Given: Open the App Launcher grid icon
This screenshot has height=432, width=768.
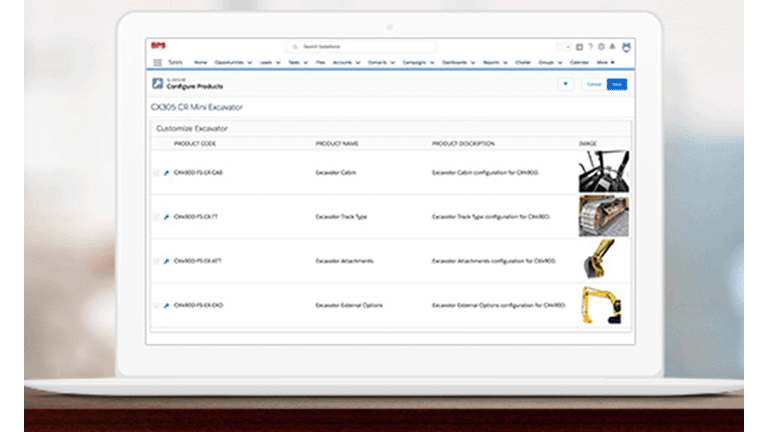Looking at the screenshot, I should [157, 62].
